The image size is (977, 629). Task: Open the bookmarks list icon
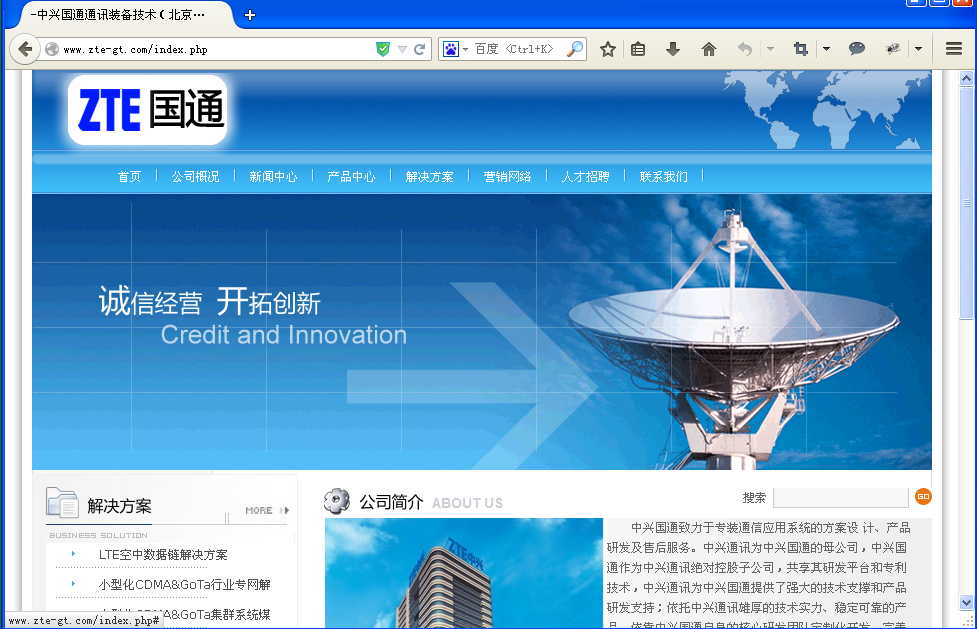point(638,49)
